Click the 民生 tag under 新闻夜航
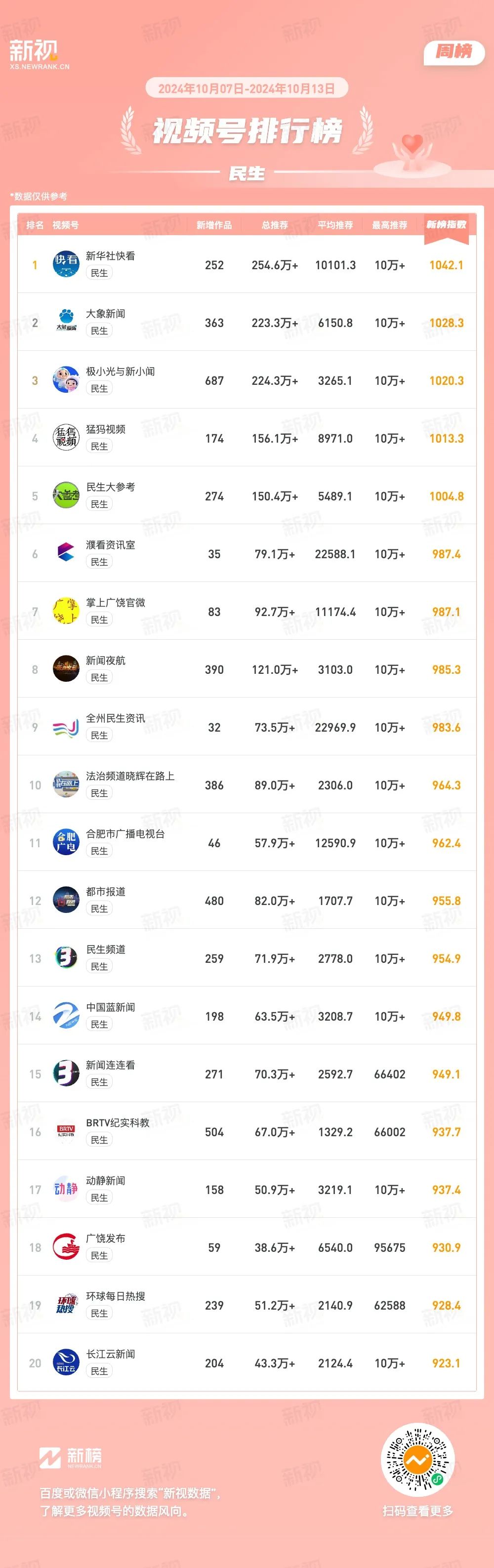The image size is (494, 1568). point(99,677)
